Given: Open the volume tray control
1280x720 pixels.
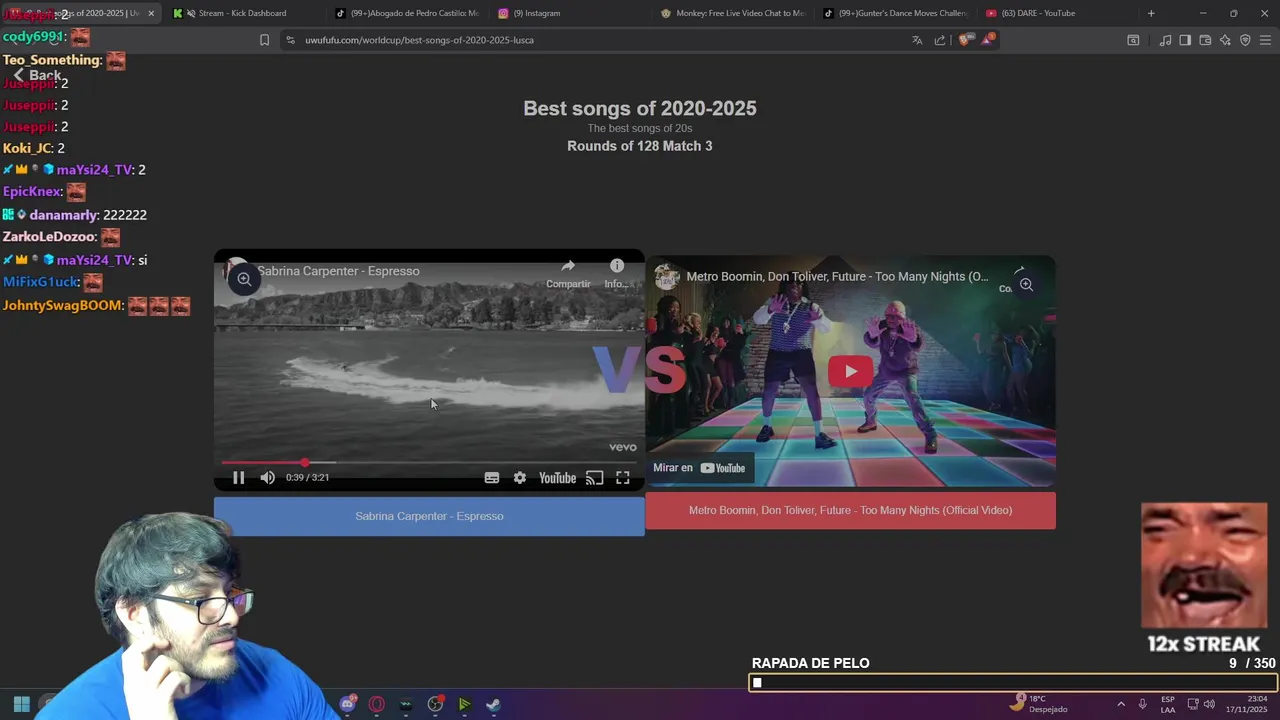Looking at the screenshot, I should (1209, 704).
